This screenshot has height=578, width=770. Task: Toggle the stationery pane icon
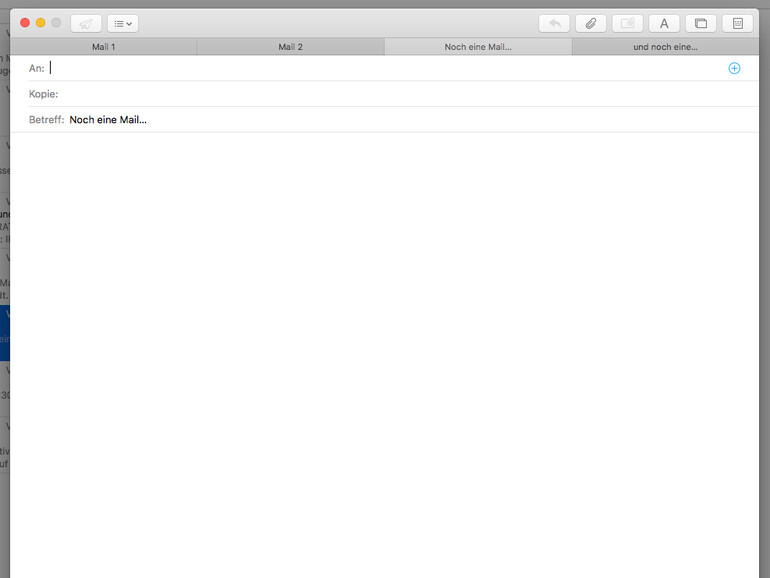click(738, 24)
